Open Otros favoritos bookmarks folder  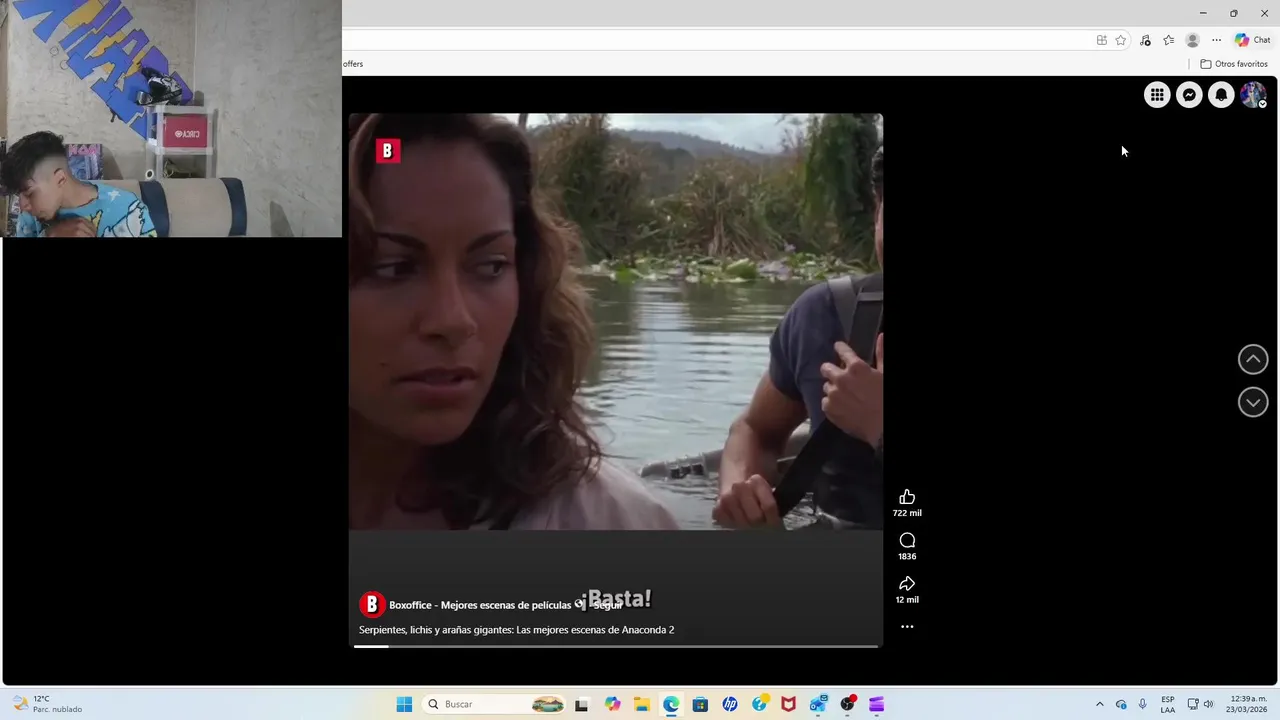coord(1234,64)
